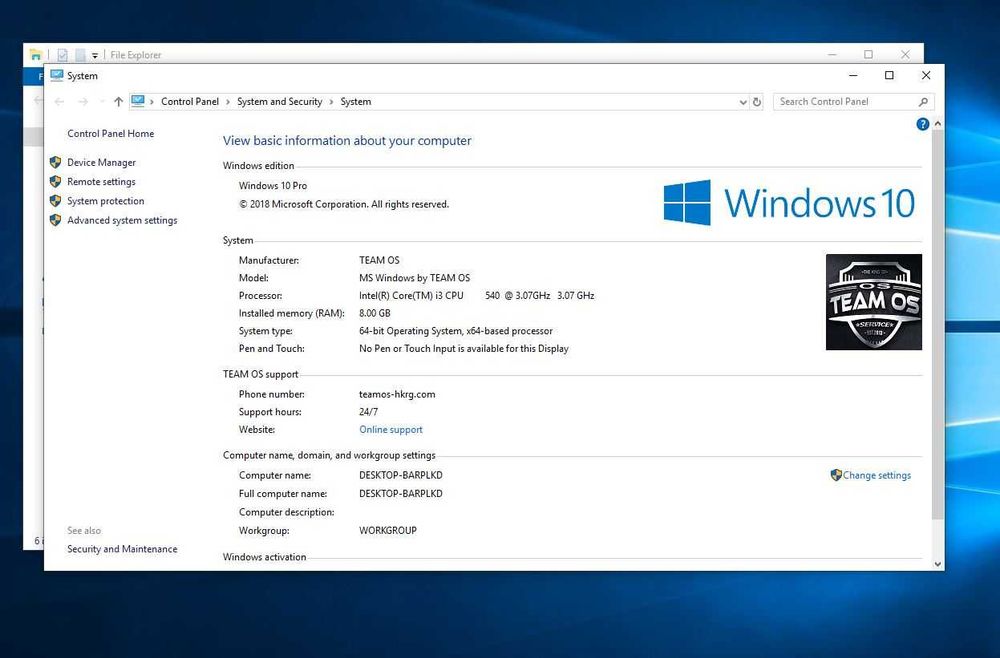Open Device Manager from sidebar
This screenshot has width=1000, height=658.
(101, 163)
